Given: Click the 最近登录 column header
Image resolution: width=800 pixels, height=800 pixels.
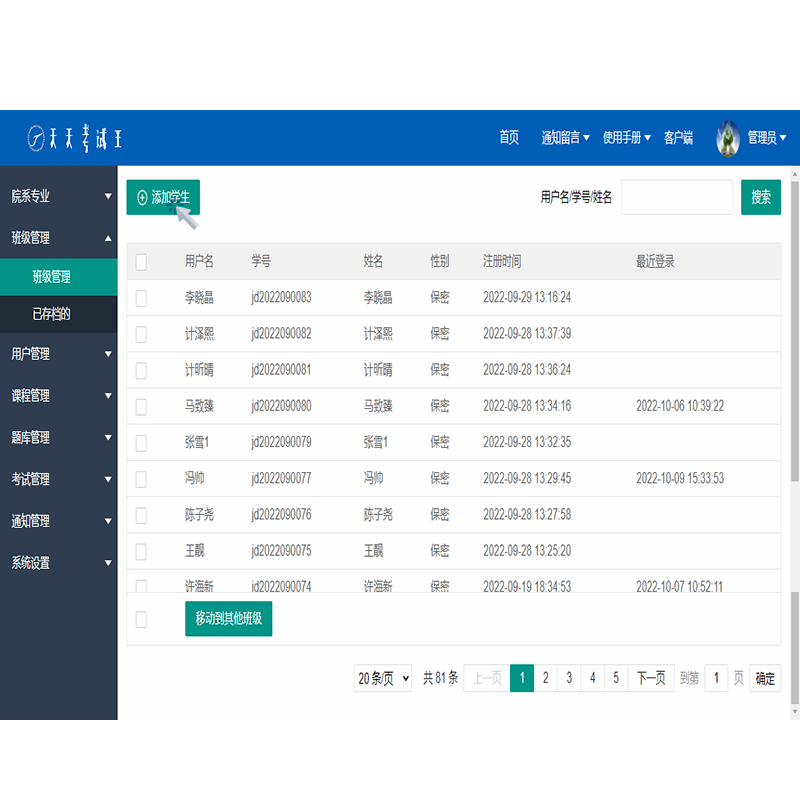Looking at the screenshot, I should tap(655, 261).
